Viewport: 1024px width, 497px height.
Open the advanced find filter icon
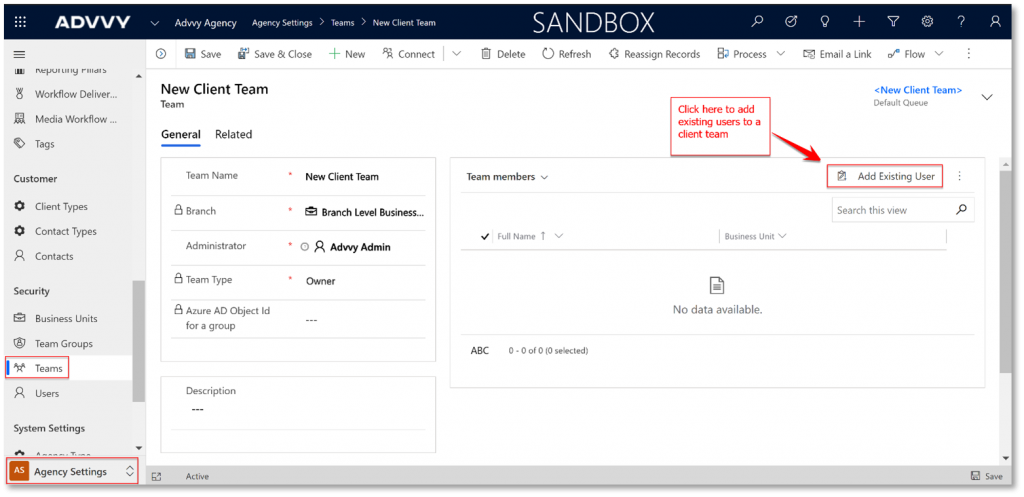(893, 21)
